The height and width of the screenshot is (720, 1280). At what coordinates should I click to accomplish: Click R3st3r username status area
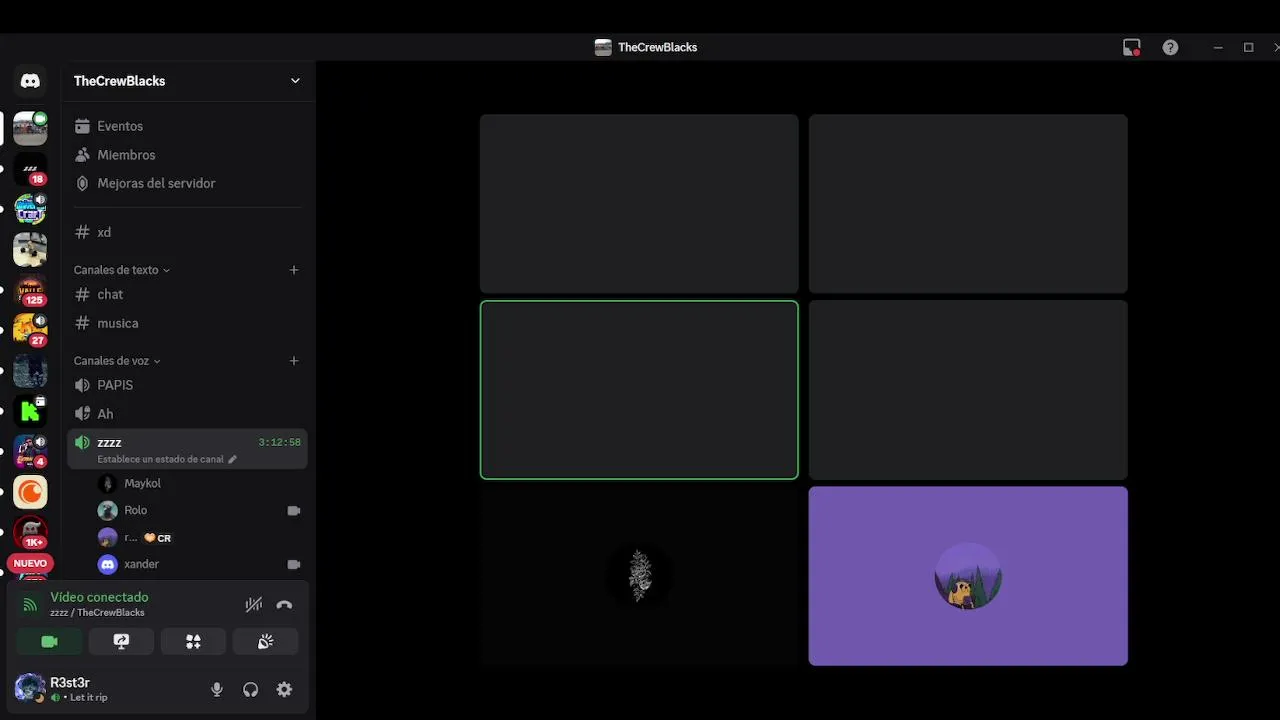[79, 689]
